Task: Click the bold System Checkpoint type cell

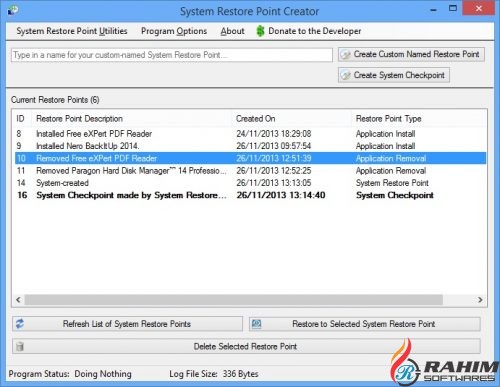Action: pyautogui.click(x=395, y=195)
